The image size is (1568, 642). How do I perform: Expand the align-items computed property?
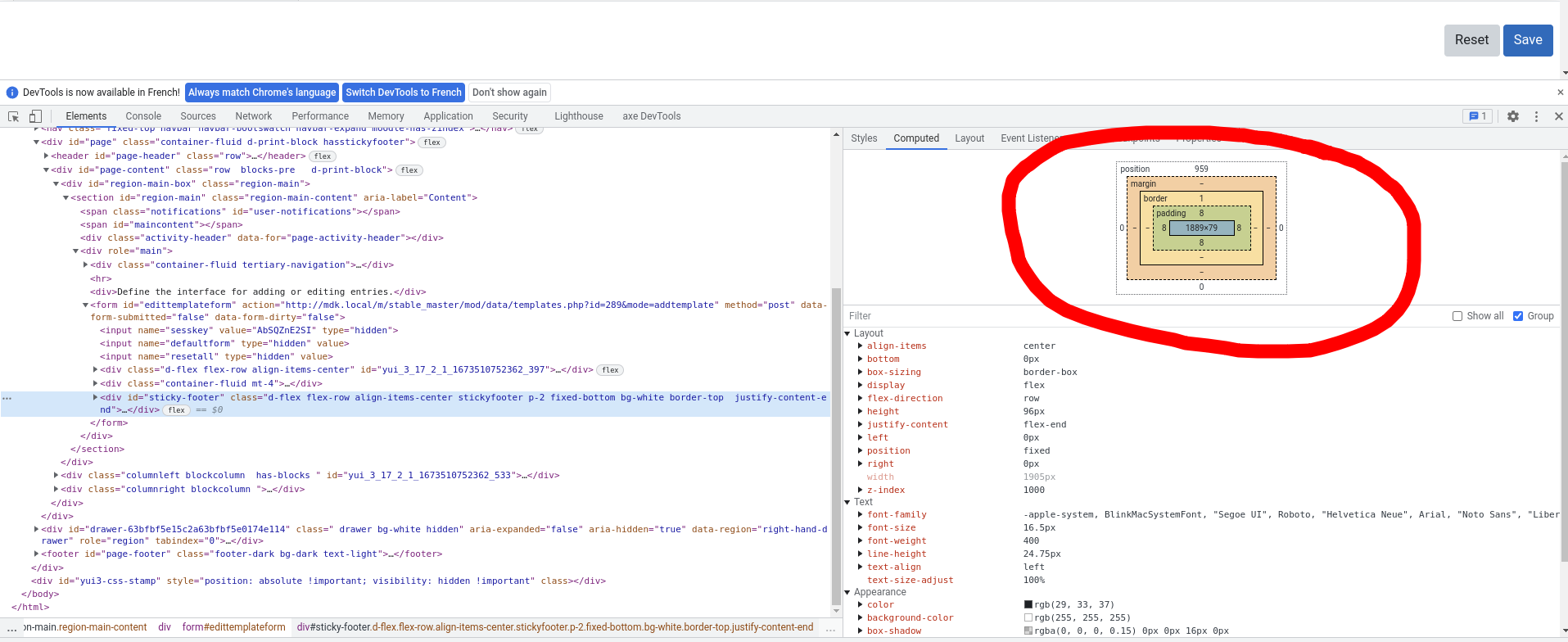tap(861, 346)
